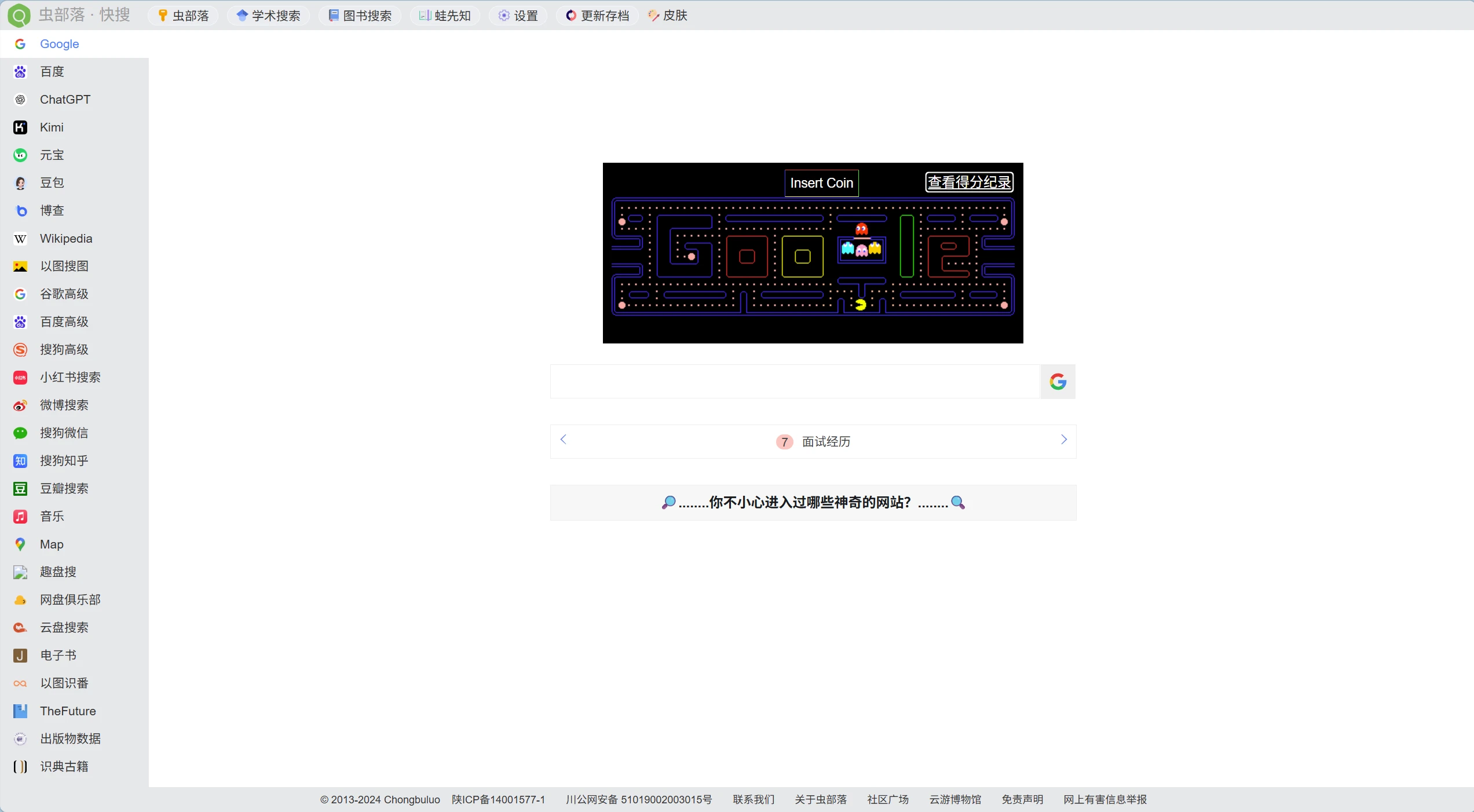The width and height of the screenshot is (1474, 812).
Task: Open the 联系我们 footer link
Action: coord(754,800)
